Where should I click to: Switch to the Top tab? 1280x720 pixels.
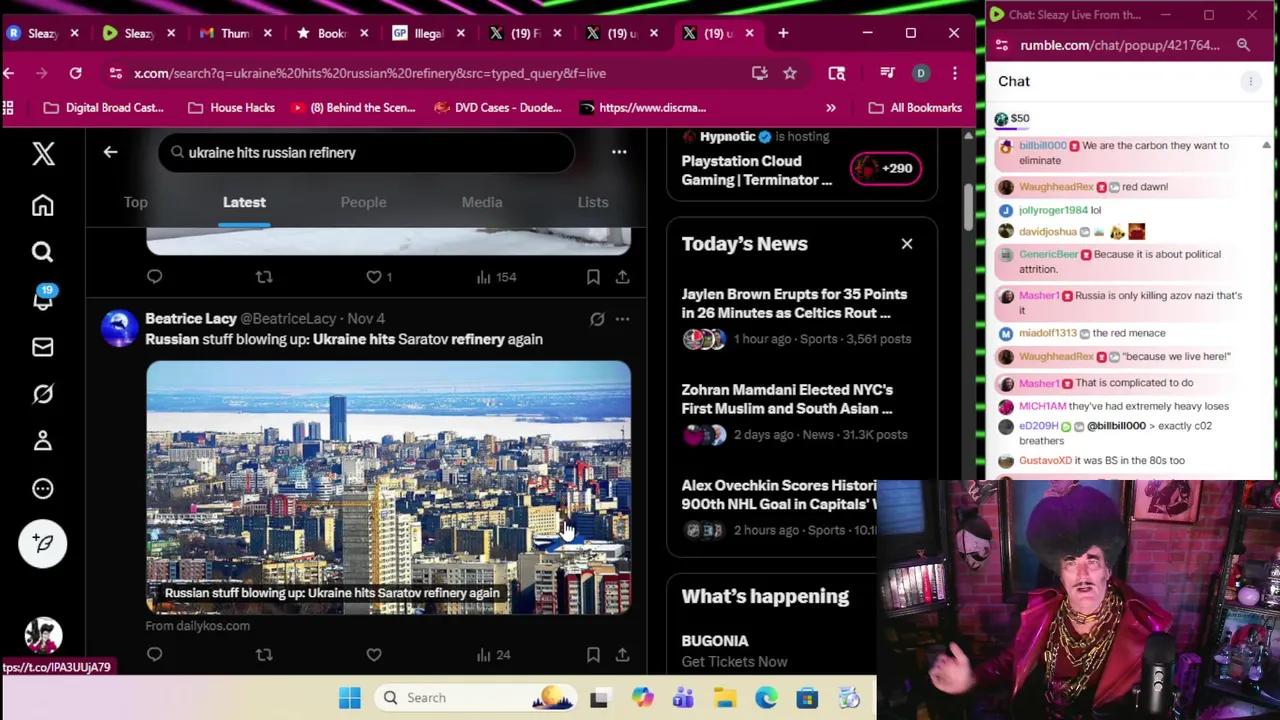[x=136, y=202]
